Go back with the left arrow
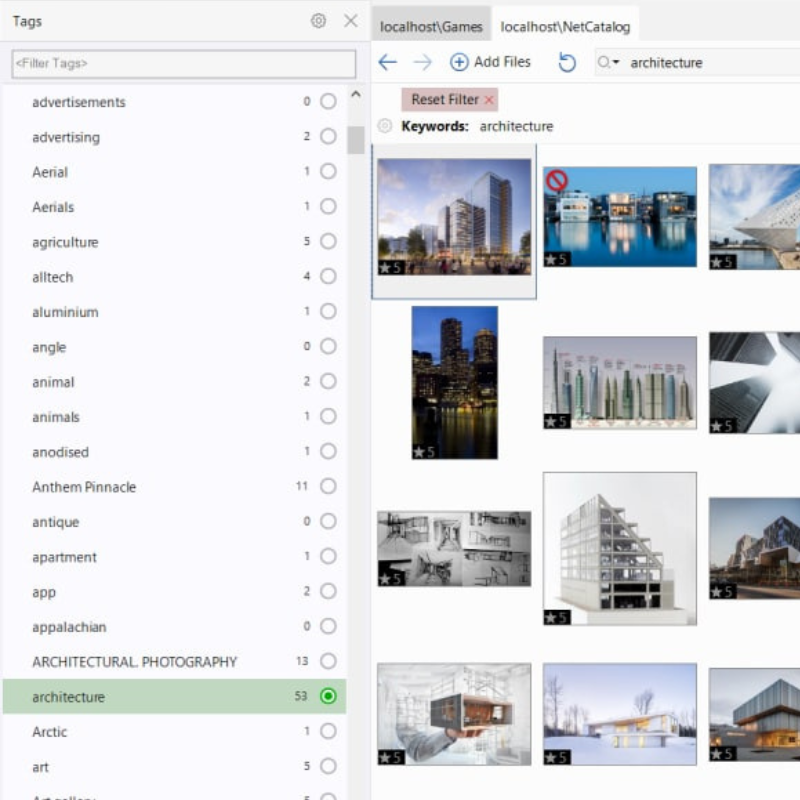The width and height of the screenshot is (800, 800). point(387,62)
